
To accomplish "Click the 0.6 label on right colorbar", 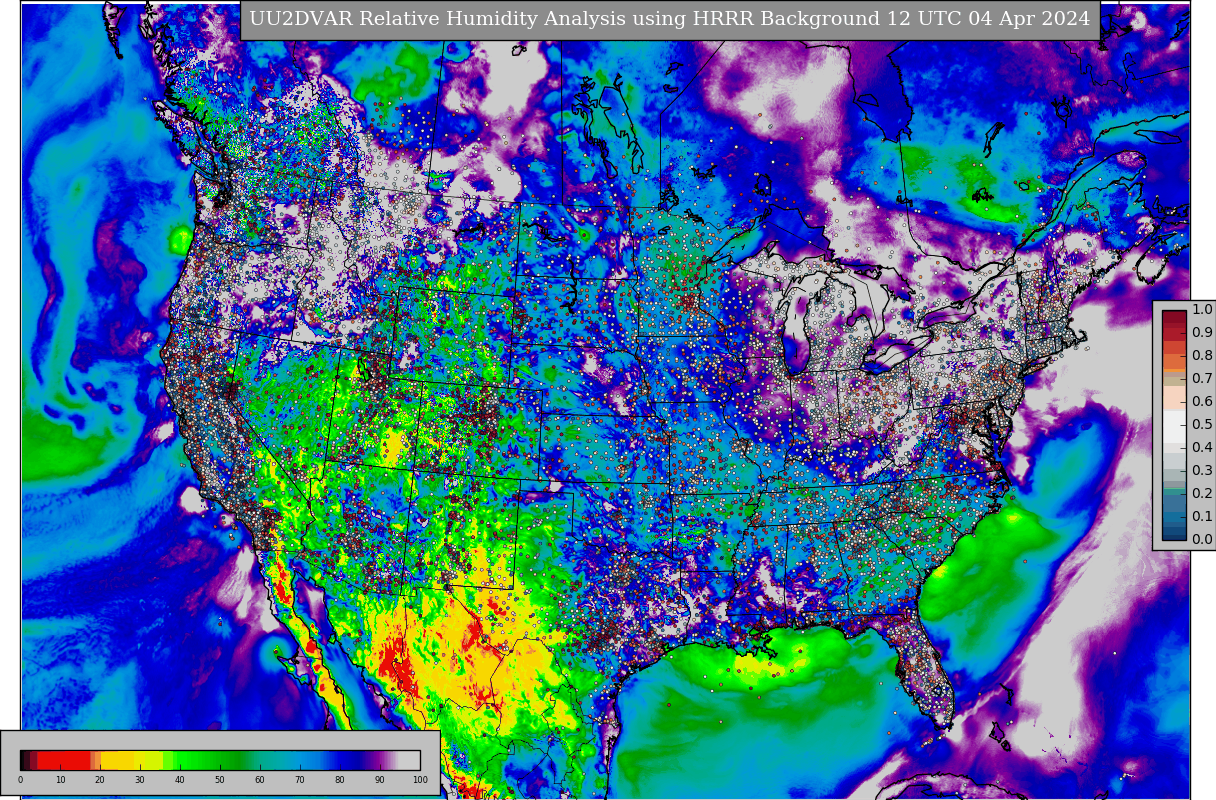I will (1202, 402).
